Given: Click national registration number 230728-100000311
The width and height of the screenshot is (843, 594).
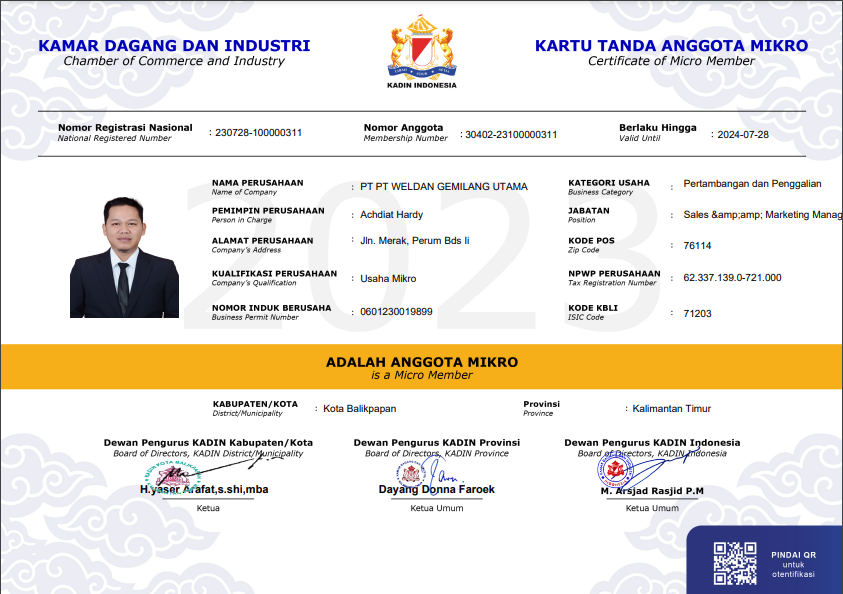Looking at the screenshot, I should (258, 133).
